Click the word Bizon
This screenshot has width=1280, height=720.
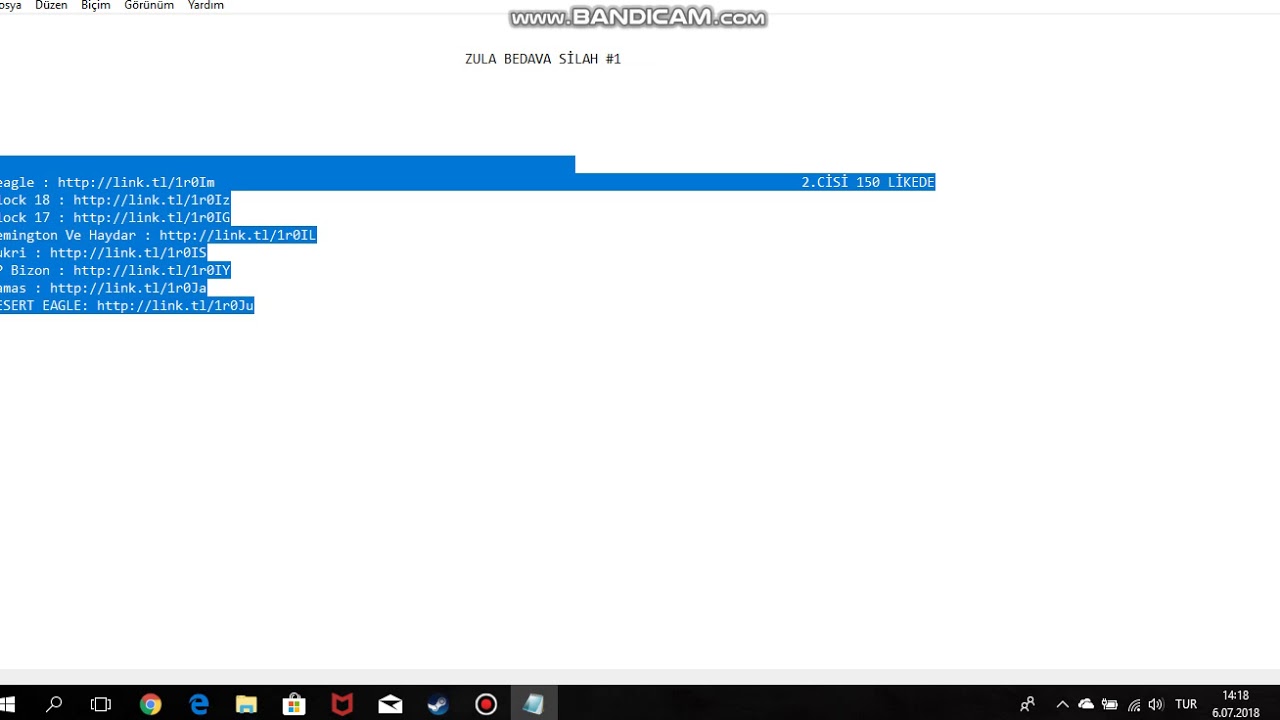[x=30, y=270]
